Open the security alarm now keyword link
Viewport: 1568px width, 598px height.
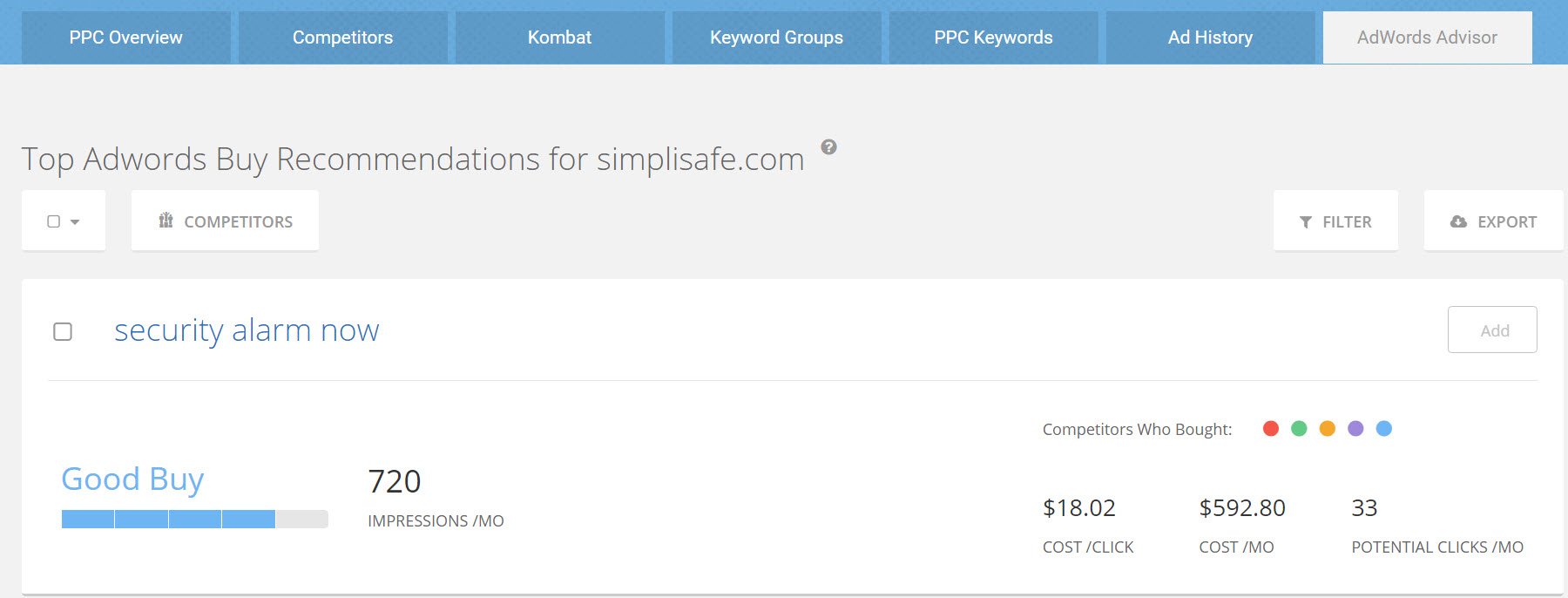247,330
